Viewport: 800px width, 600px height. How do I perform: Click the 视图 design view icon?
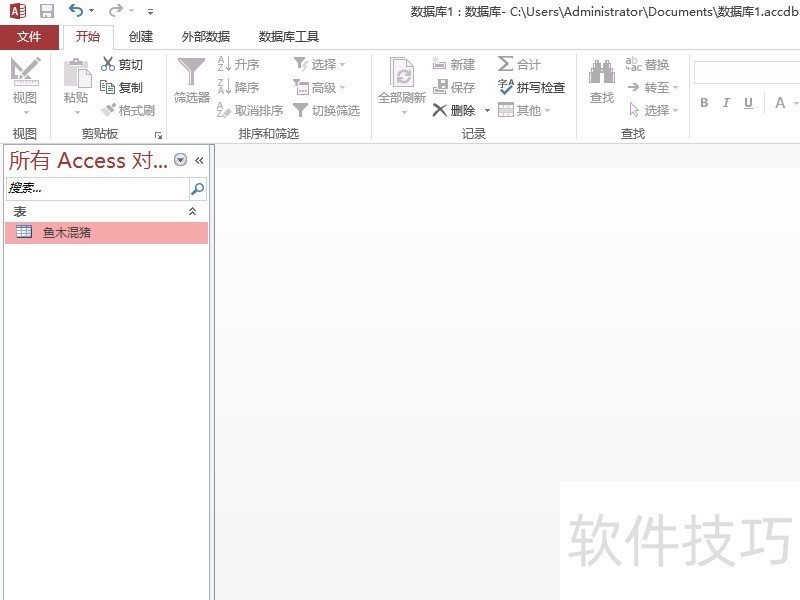tap(24, 74)
